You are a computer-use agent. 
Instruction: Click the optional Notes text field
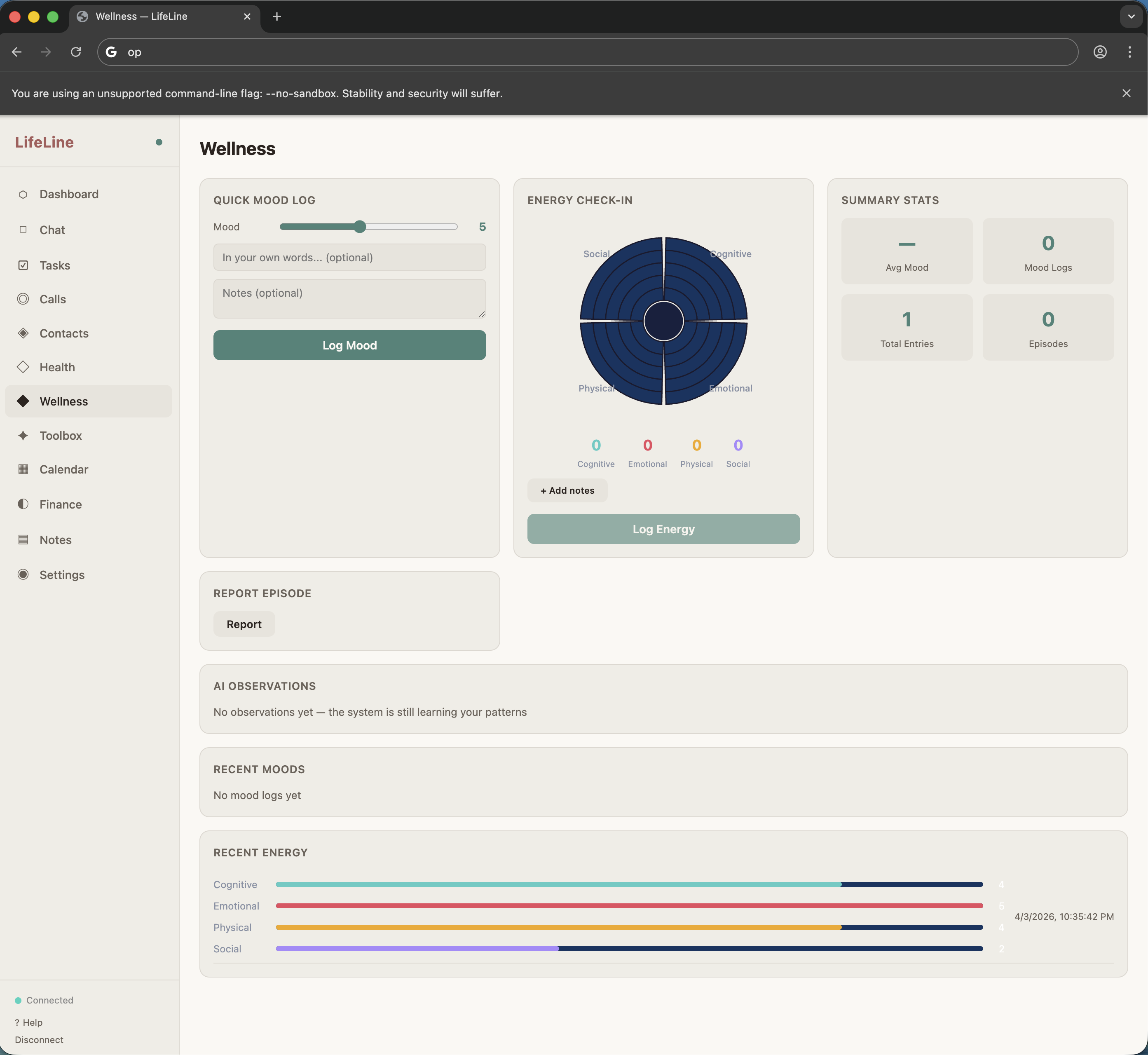349,298
